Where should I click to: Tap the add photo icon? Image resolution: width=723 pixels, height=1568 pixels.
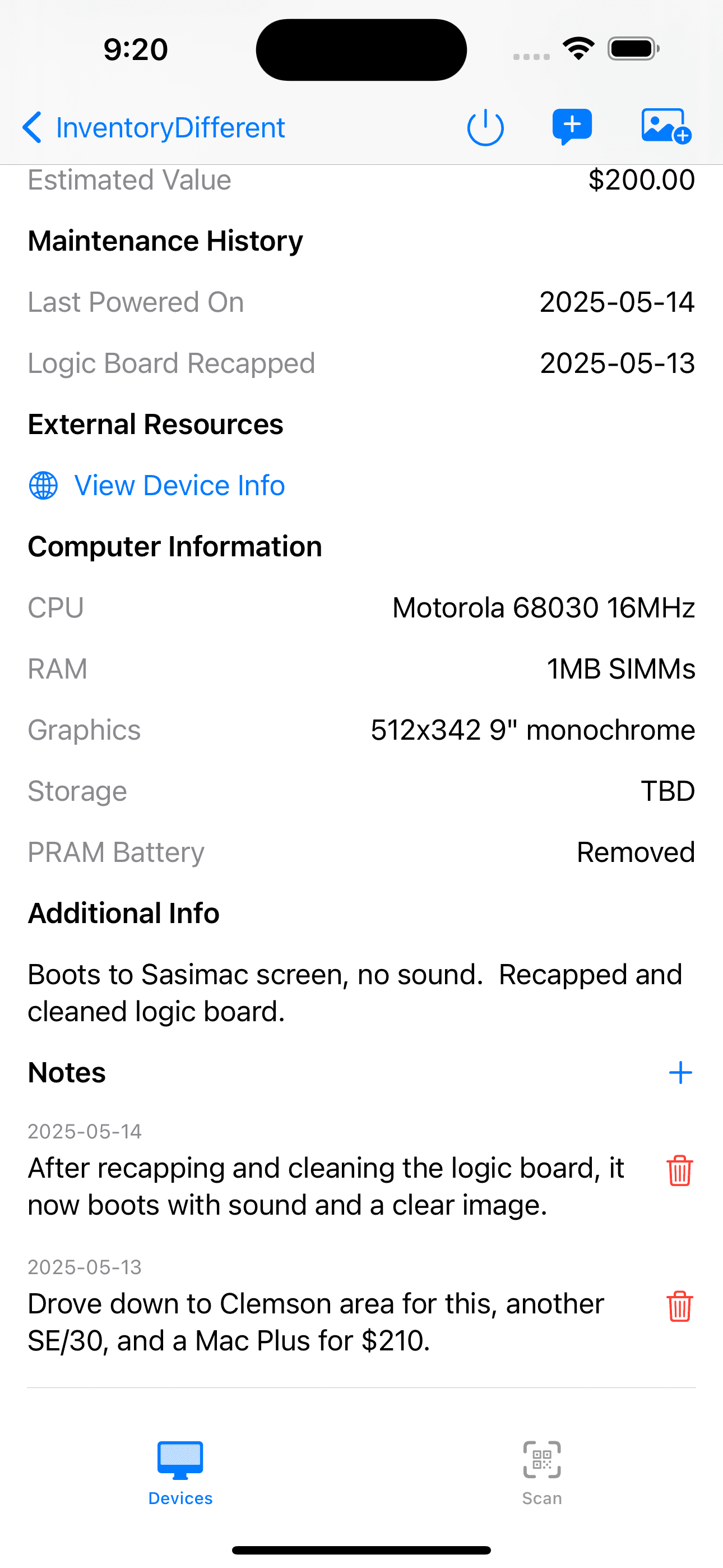pyautogui.click(x=666, y=127)
